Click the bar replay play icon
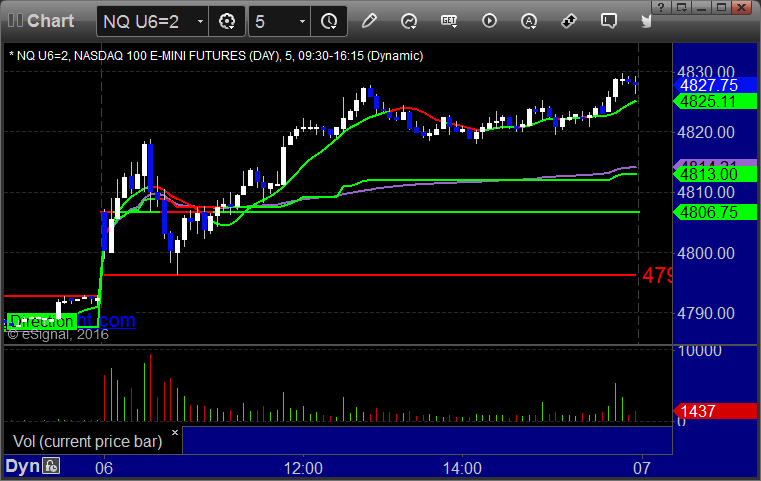This screenshot has width=761, height=481. point(489,21)
